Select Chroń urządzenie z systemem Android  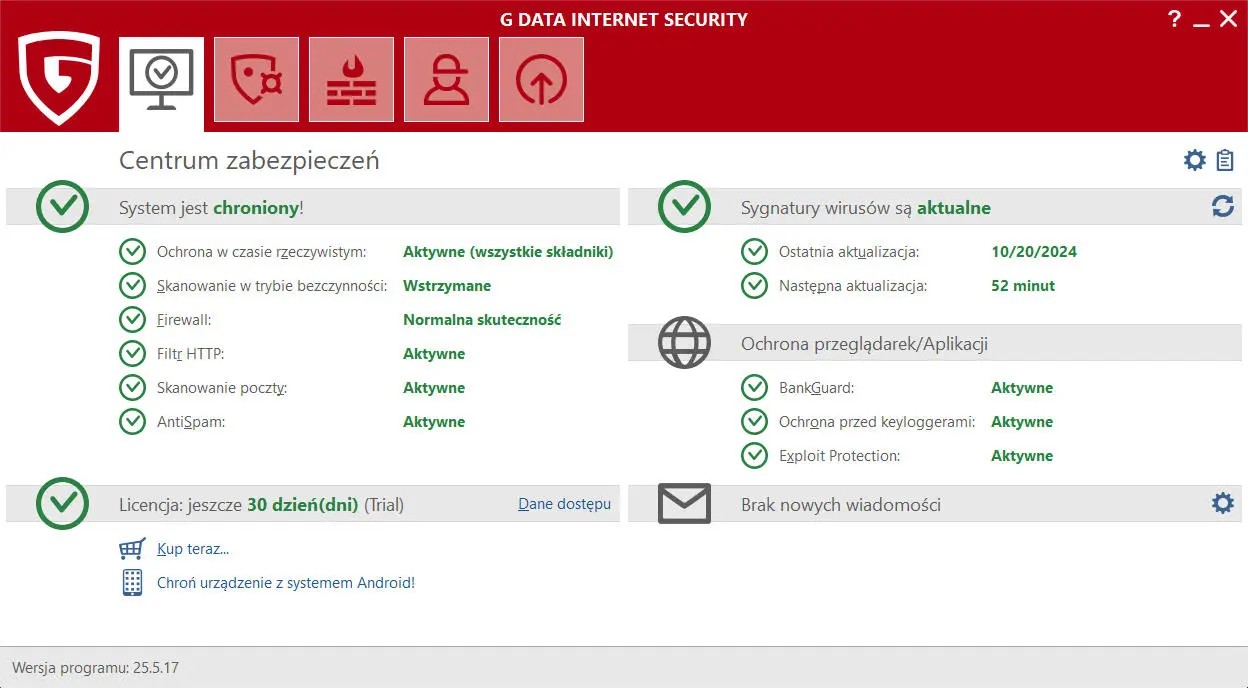tap(286, 582)
